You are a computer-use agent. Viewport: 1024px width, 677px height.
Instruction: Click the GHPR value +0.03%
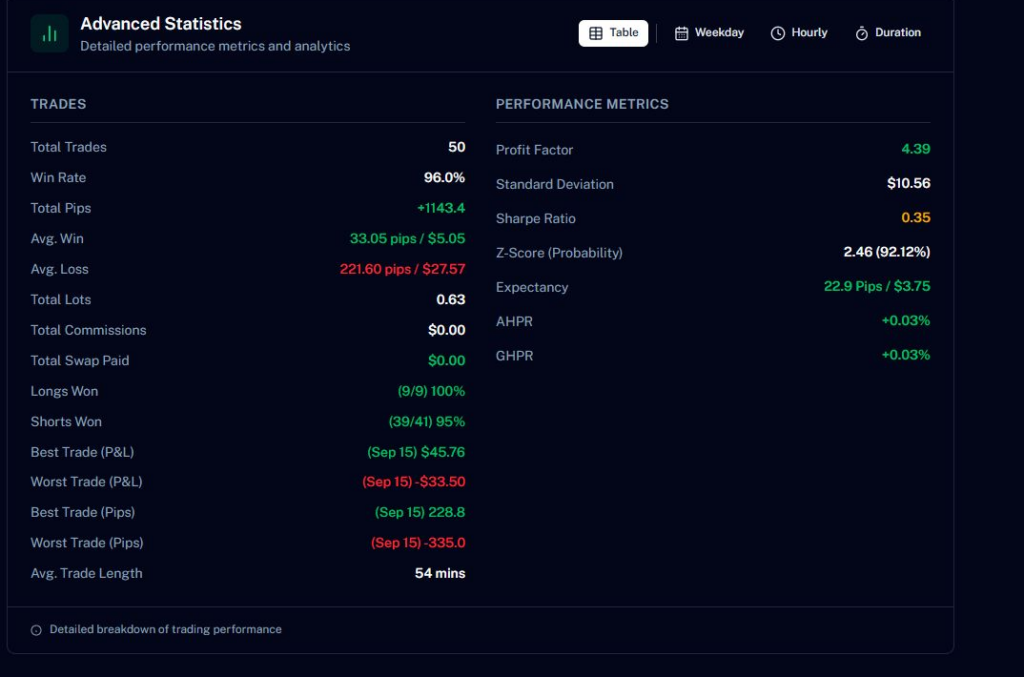(906, 355)
